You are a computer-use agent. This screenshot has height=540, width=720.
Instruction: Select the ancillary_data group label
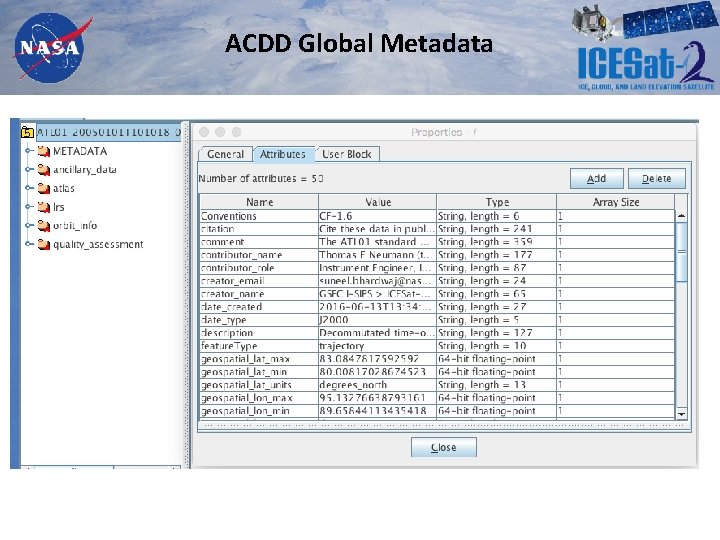pos(84,170)
